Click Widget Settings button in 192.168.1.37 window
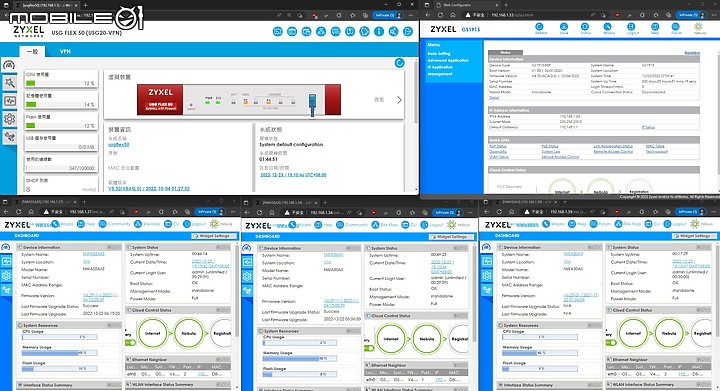Image resolution: width=720 pixels, height=391 pixels. point(214,236)
